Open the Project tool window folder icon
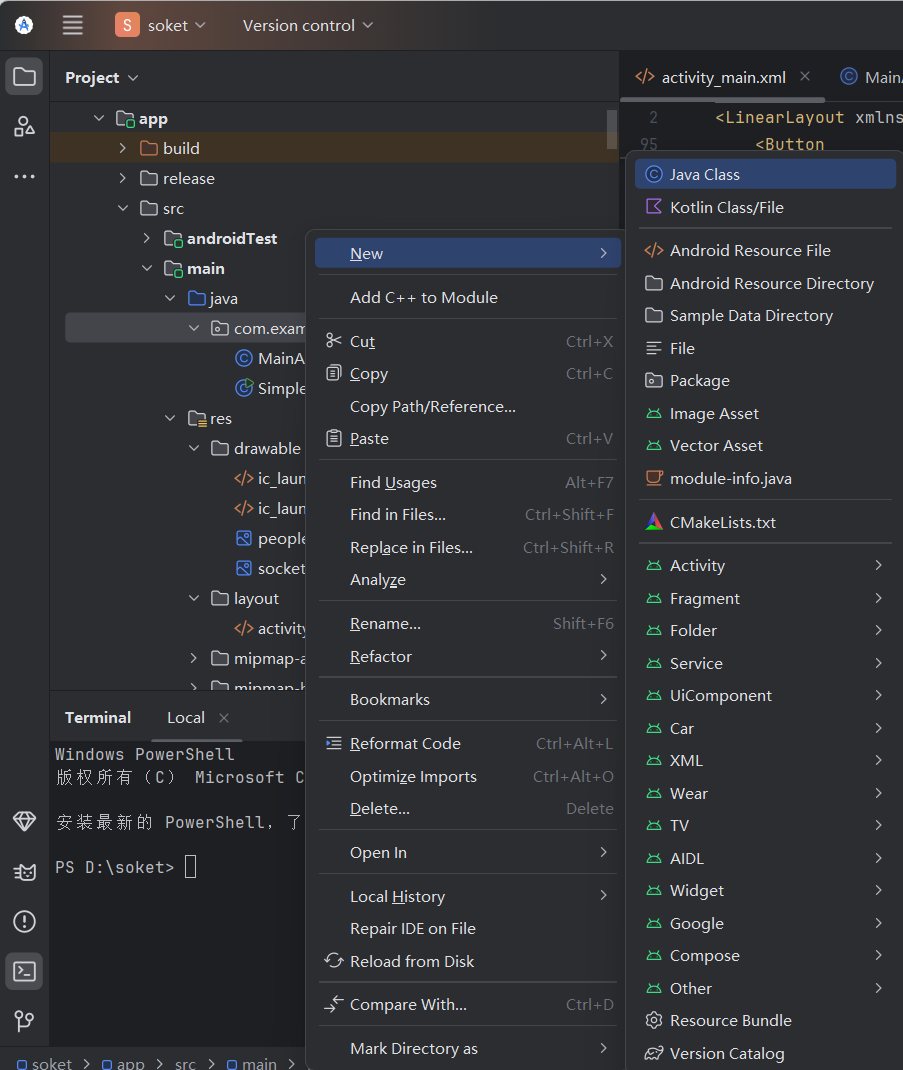The height and width of the screenshot is (1070, 903). [x=25, y=76]
